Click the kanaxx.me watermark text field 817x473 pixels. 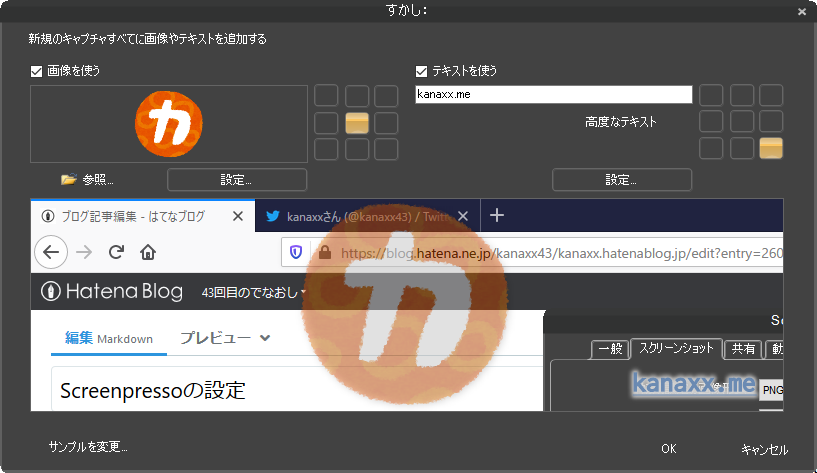[553, 94]
